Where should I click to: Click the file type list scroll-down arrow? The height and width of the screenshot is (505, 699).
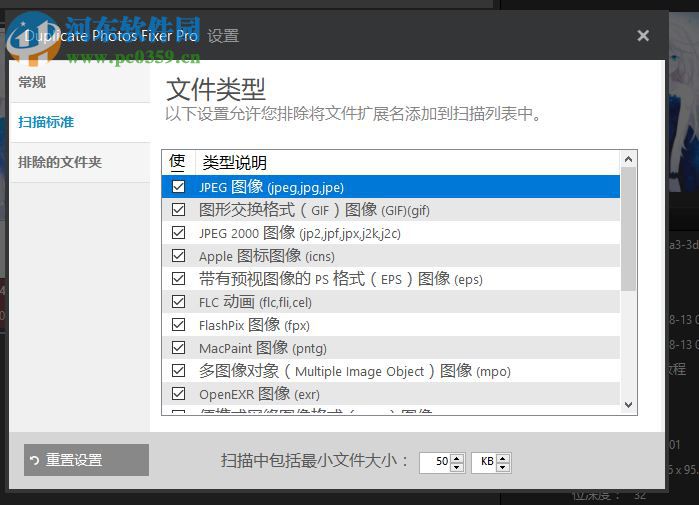pos(629,405)
